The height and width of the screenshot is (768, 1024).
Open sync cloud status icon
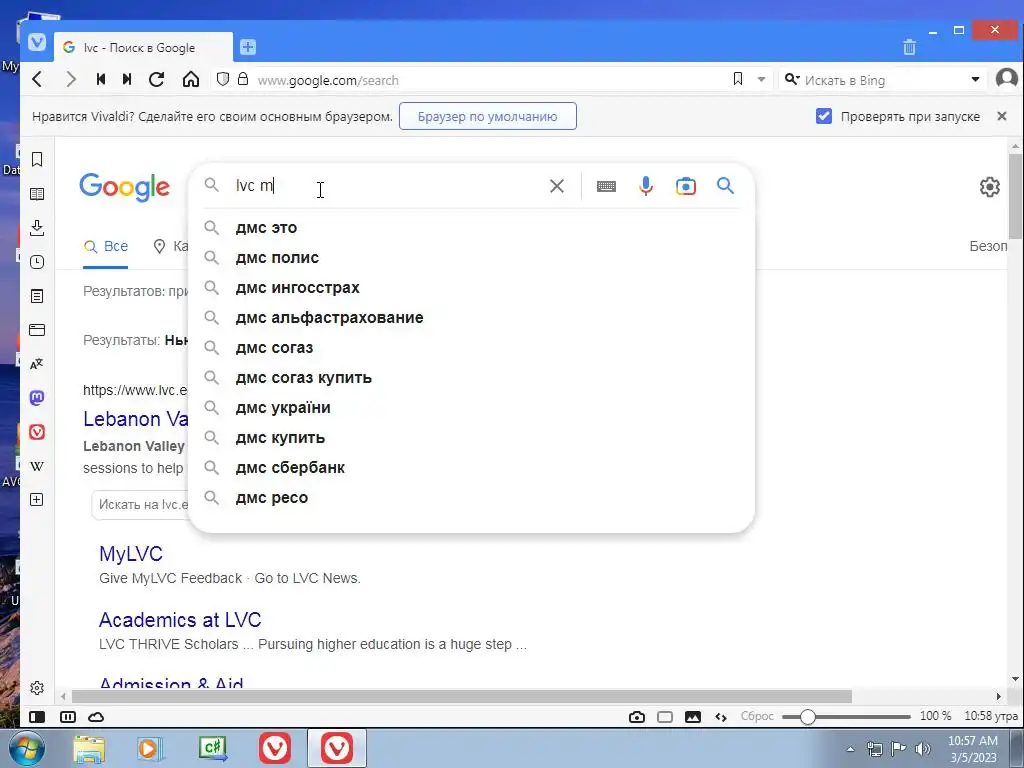pyautogui.click(x=96, y=717)
